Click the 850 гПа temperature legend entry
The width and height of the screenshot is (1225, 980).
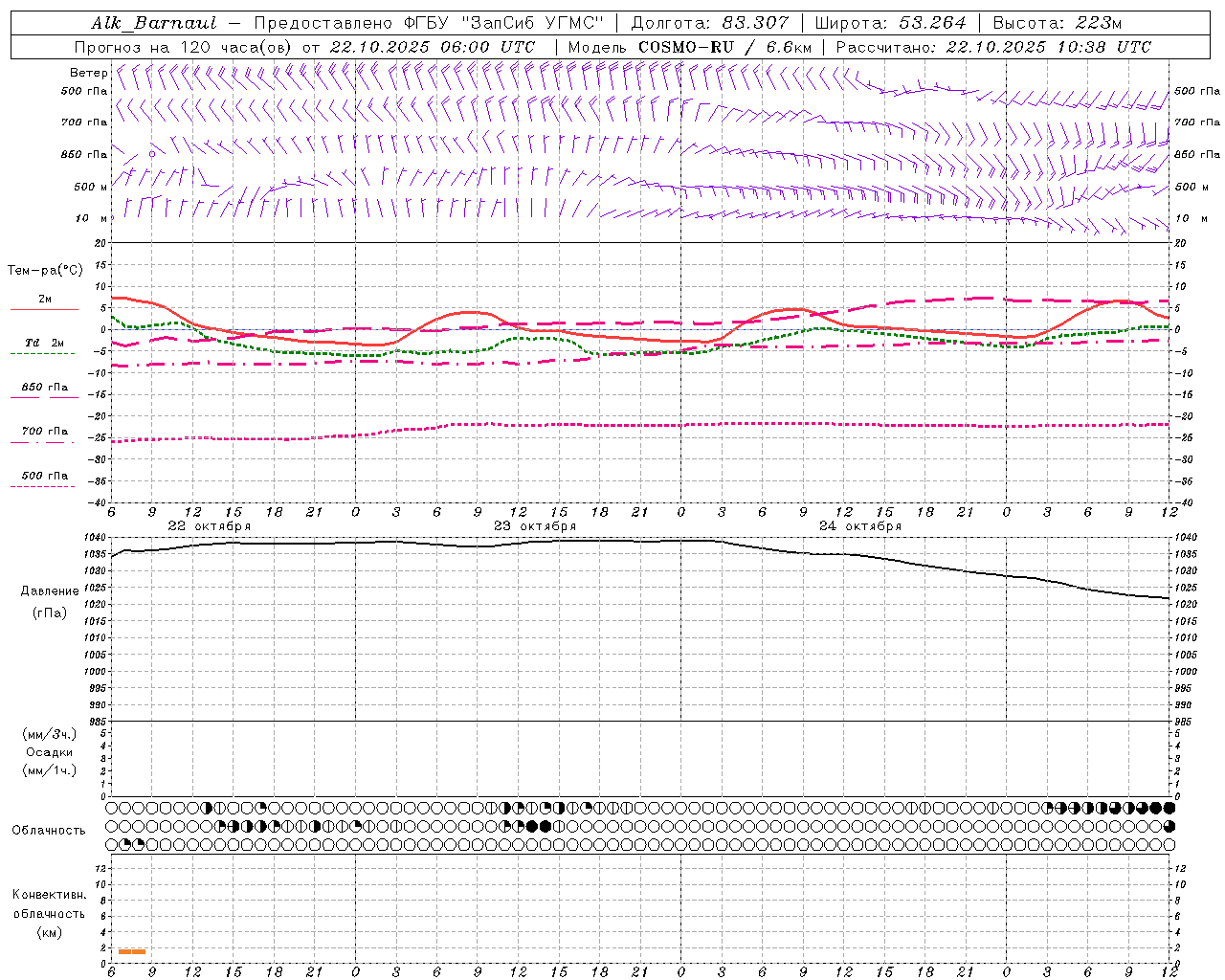click(44, 388)
